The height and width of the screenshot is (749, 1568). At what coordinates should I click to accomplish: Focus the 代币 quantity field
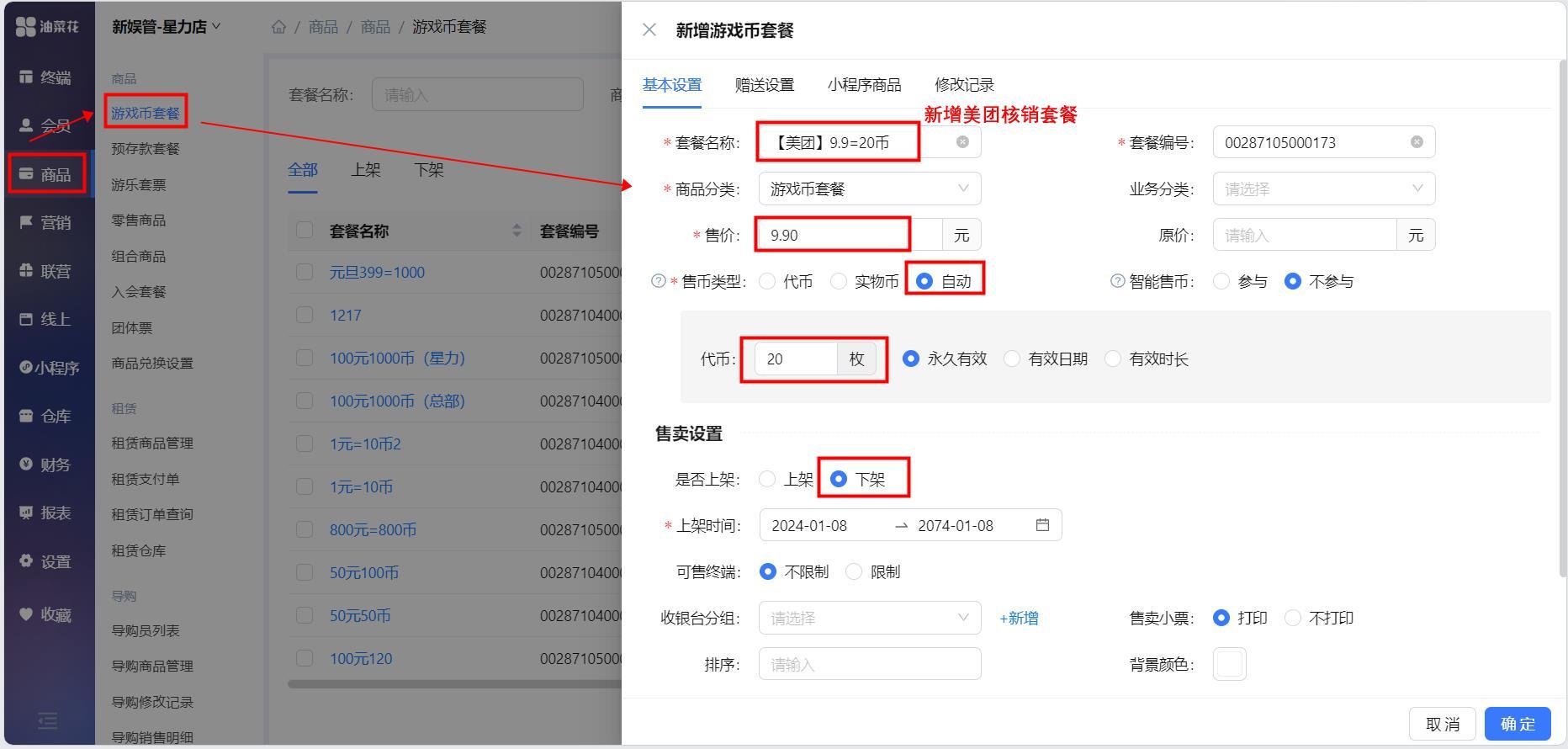click(796, 359)
